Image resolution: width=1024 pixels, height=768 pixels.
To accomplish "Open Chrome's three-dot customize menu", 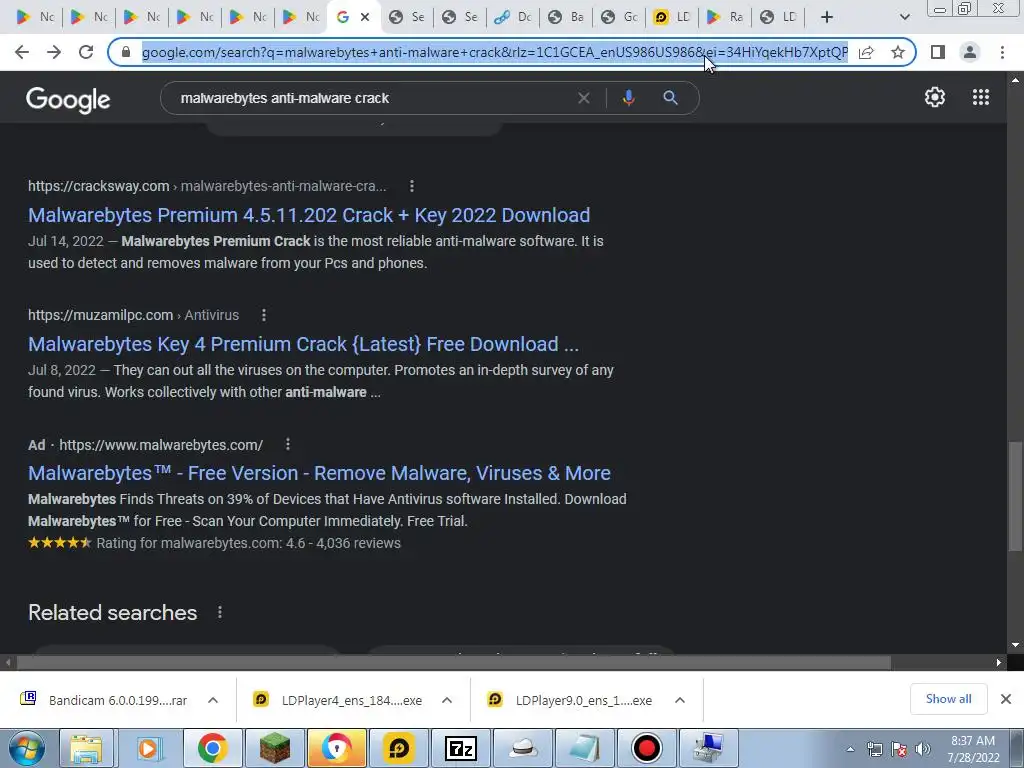I will pyautogui.click(x=1002, y=52).
